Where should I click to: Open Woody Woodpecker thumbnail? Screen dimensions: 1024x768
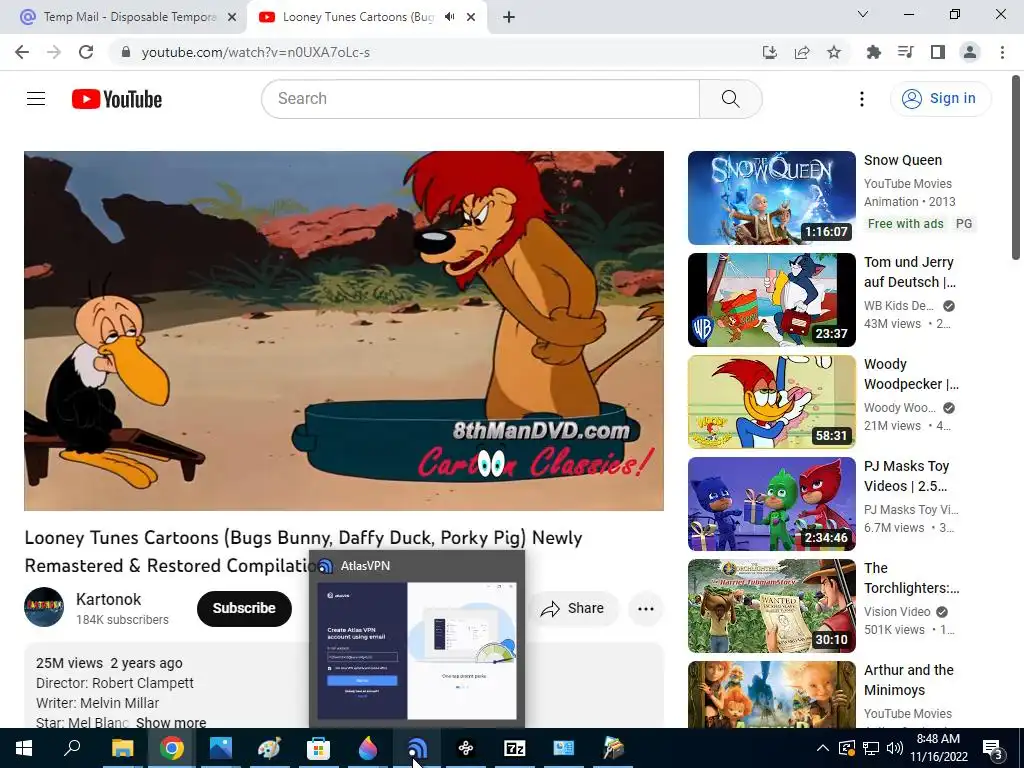(771, 402)
